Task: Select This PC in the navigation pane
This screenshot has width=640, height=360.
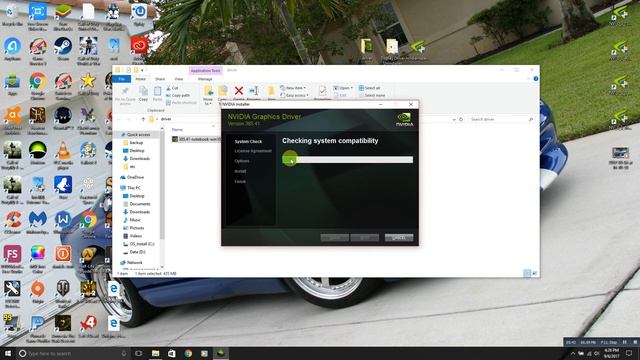Action: click(x=131, y=188)
